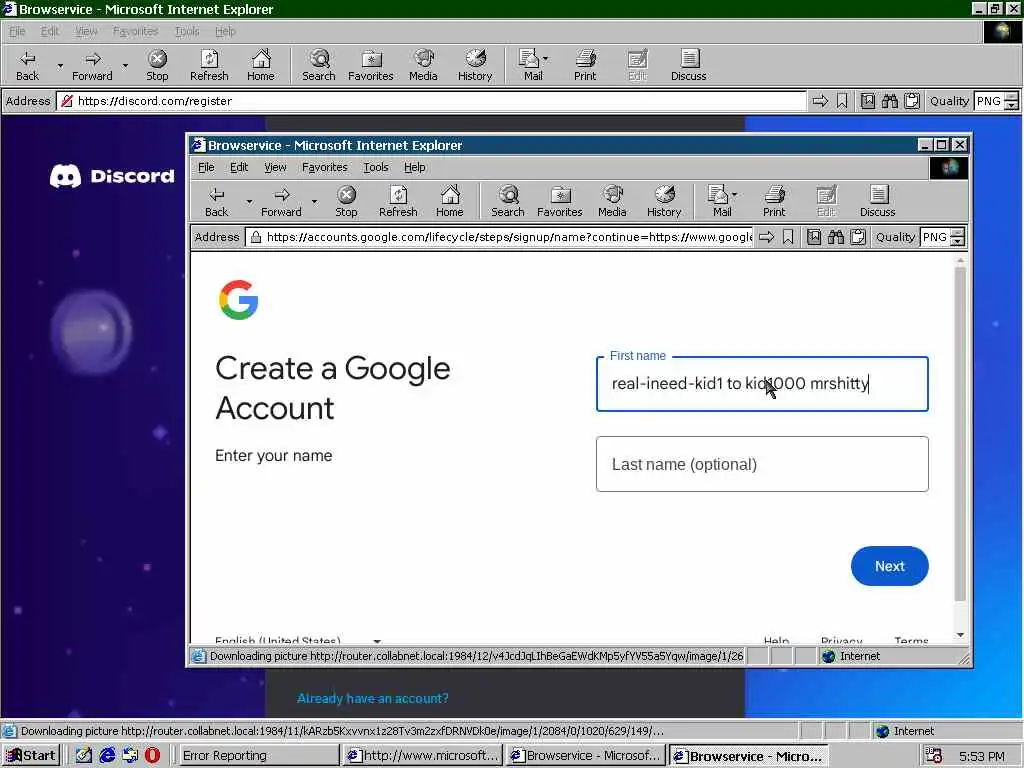Click Mail in the front Google window toolbar
This screenshot has width=1024, height=768.
[x=720, y=201]
